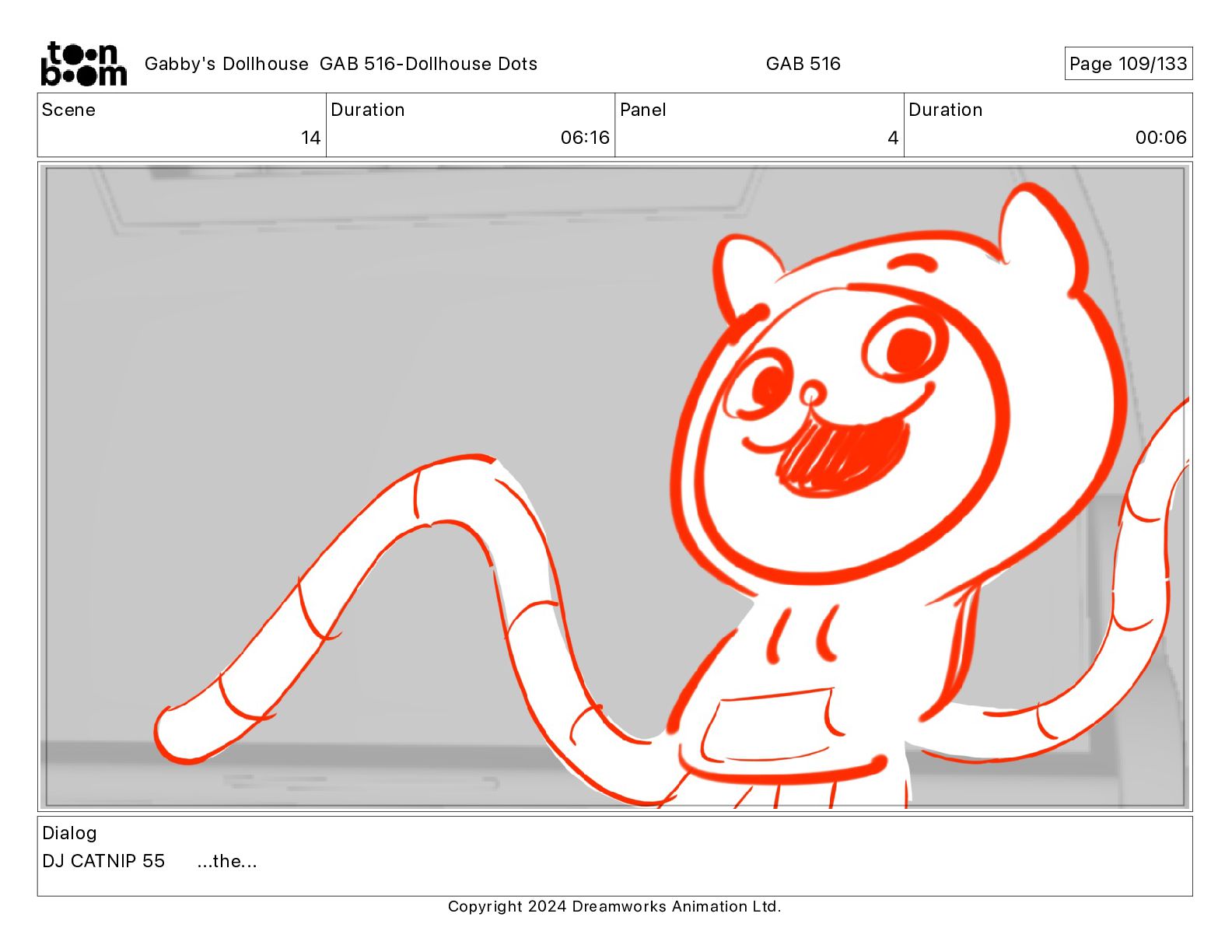The width and height of the screenshot is (1232, 952).
Task: Click the 'Scene' label
Action: click(68, 110)
